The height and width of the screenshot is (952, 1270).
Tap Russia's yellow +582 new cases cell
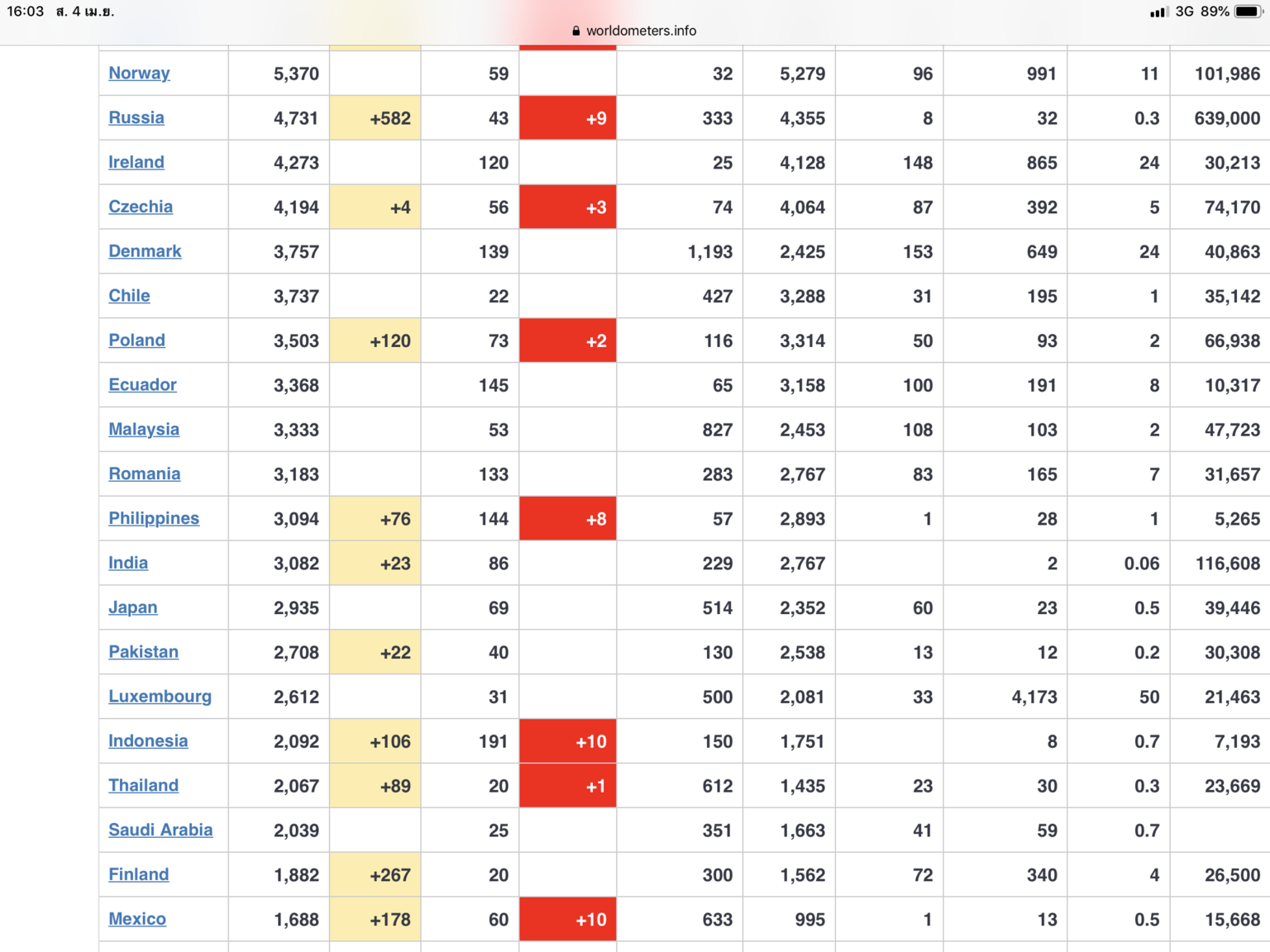375,118
